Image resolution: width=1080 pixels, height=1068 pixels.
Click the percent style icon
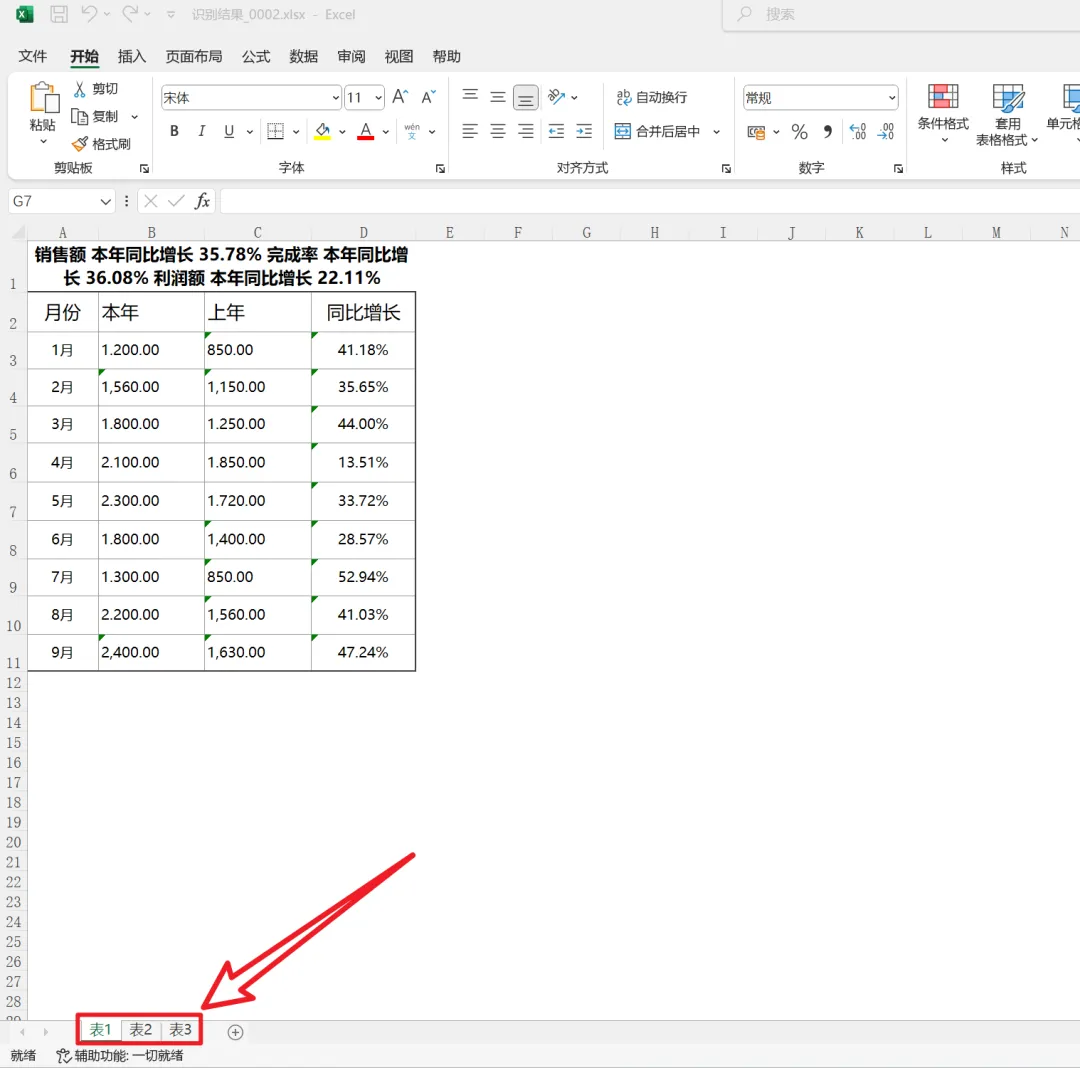click(x=800, y=132)
